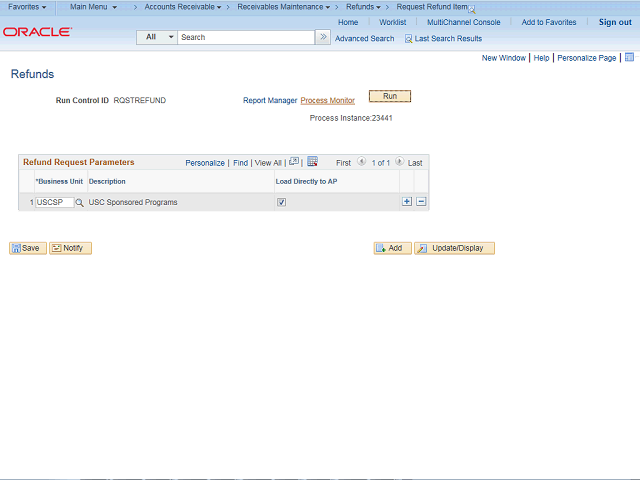Click 'USC Sponsored Programs' description text

pyautogui.click(x=133, y=202)
